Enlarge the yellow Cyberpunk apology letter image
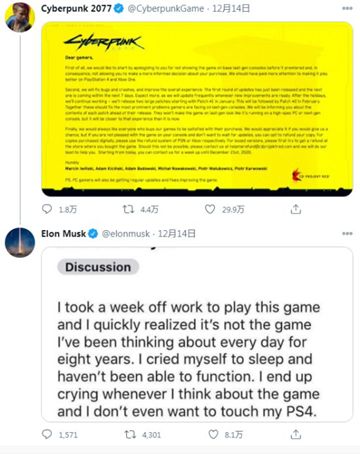Viewport: 360px width, 454px height. [x=197, y=109]
